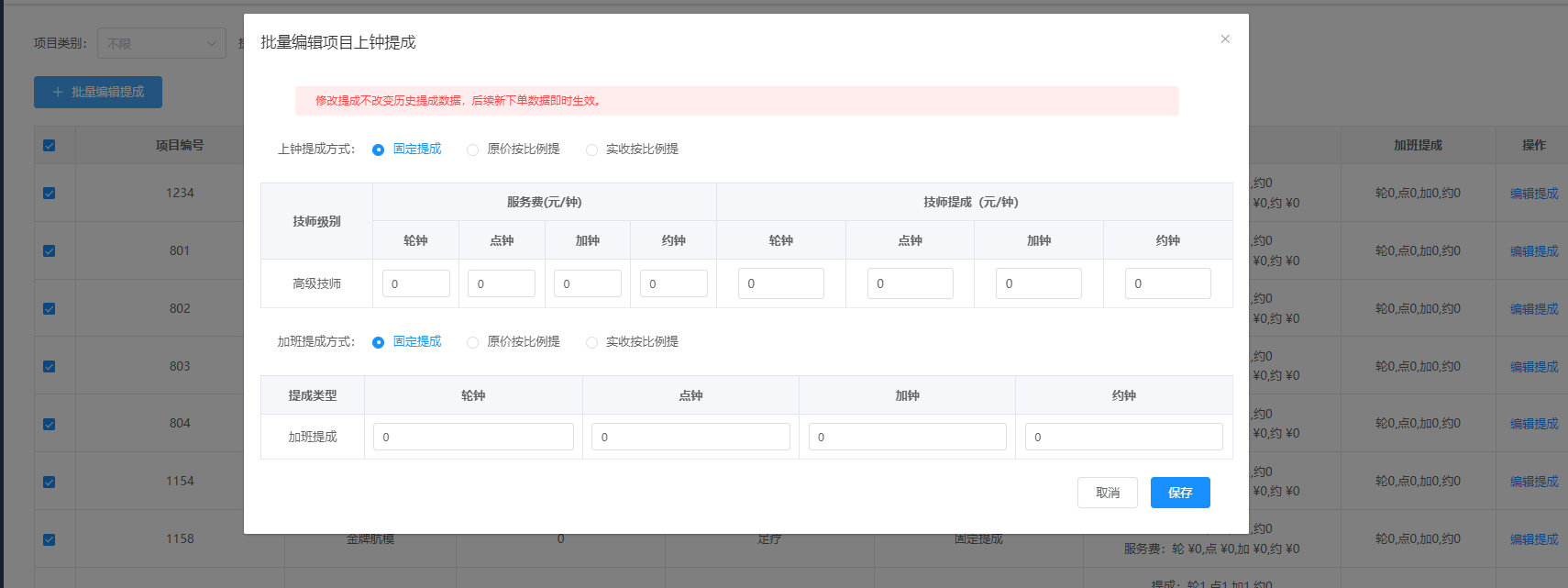Click the 高级技师 row label
Screen dimensions: 1568x588
tap(316, 283)
